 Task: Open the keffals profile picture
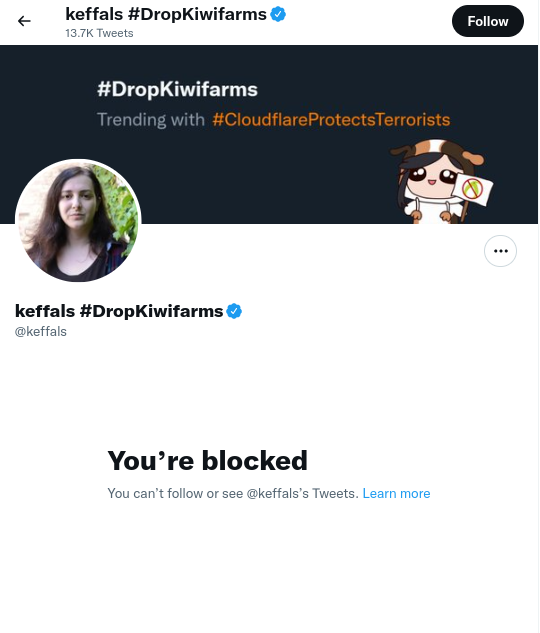tap(78, 220)
